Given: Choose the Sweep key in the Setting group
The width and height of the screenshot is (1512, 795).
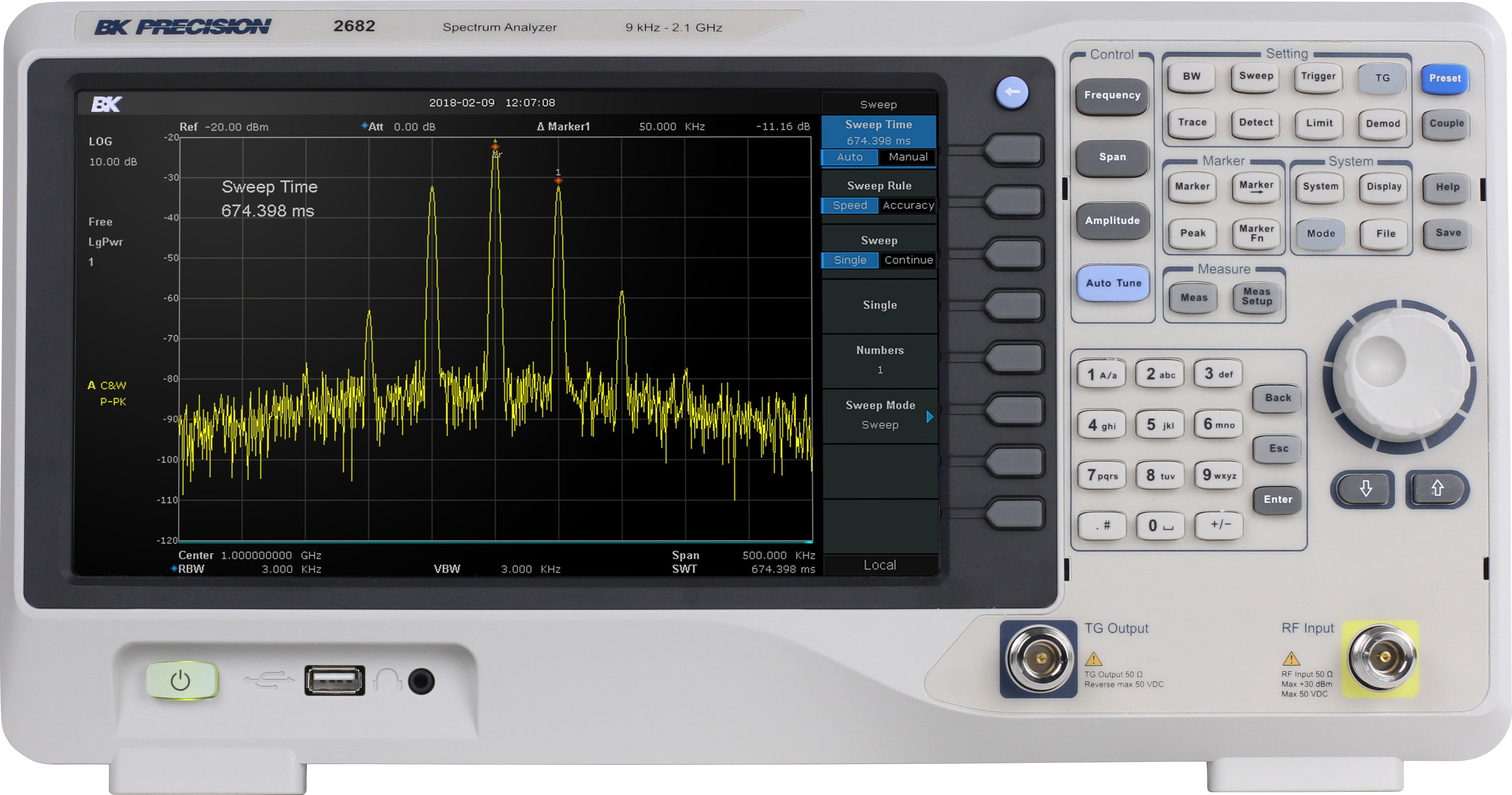Looking at the screenshot, I should 1255,77.
